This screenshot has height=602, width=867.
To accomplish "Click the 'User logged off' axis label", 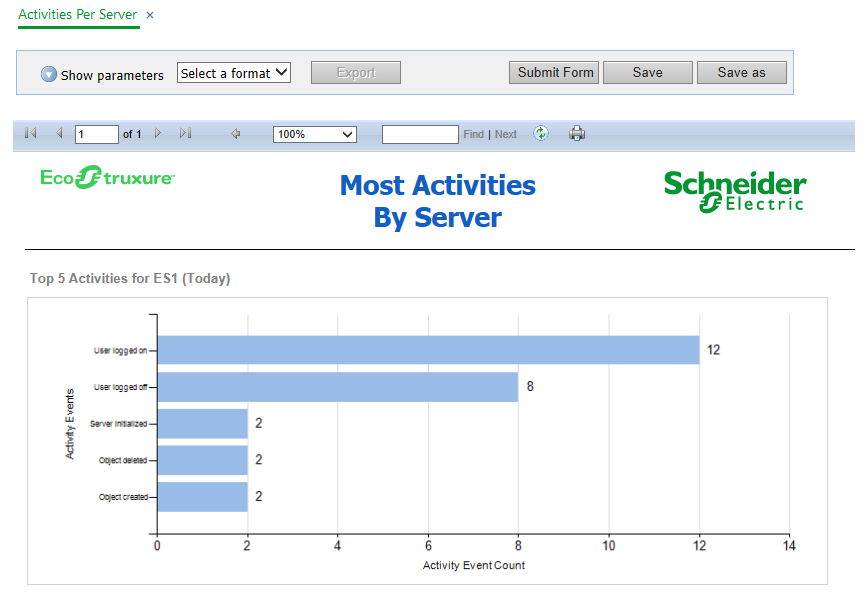I will 121,387.
